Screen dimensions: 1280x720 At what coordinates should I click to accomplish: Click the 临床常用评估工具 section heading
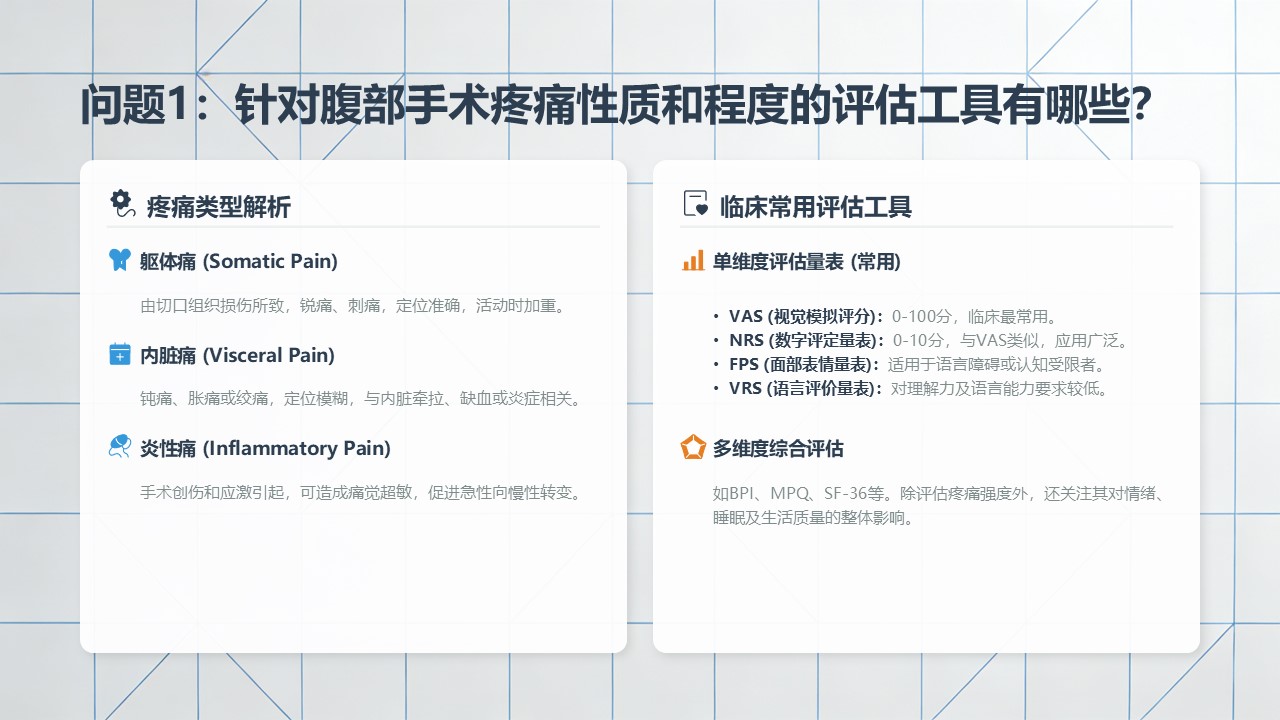click(x=815, y=207)
